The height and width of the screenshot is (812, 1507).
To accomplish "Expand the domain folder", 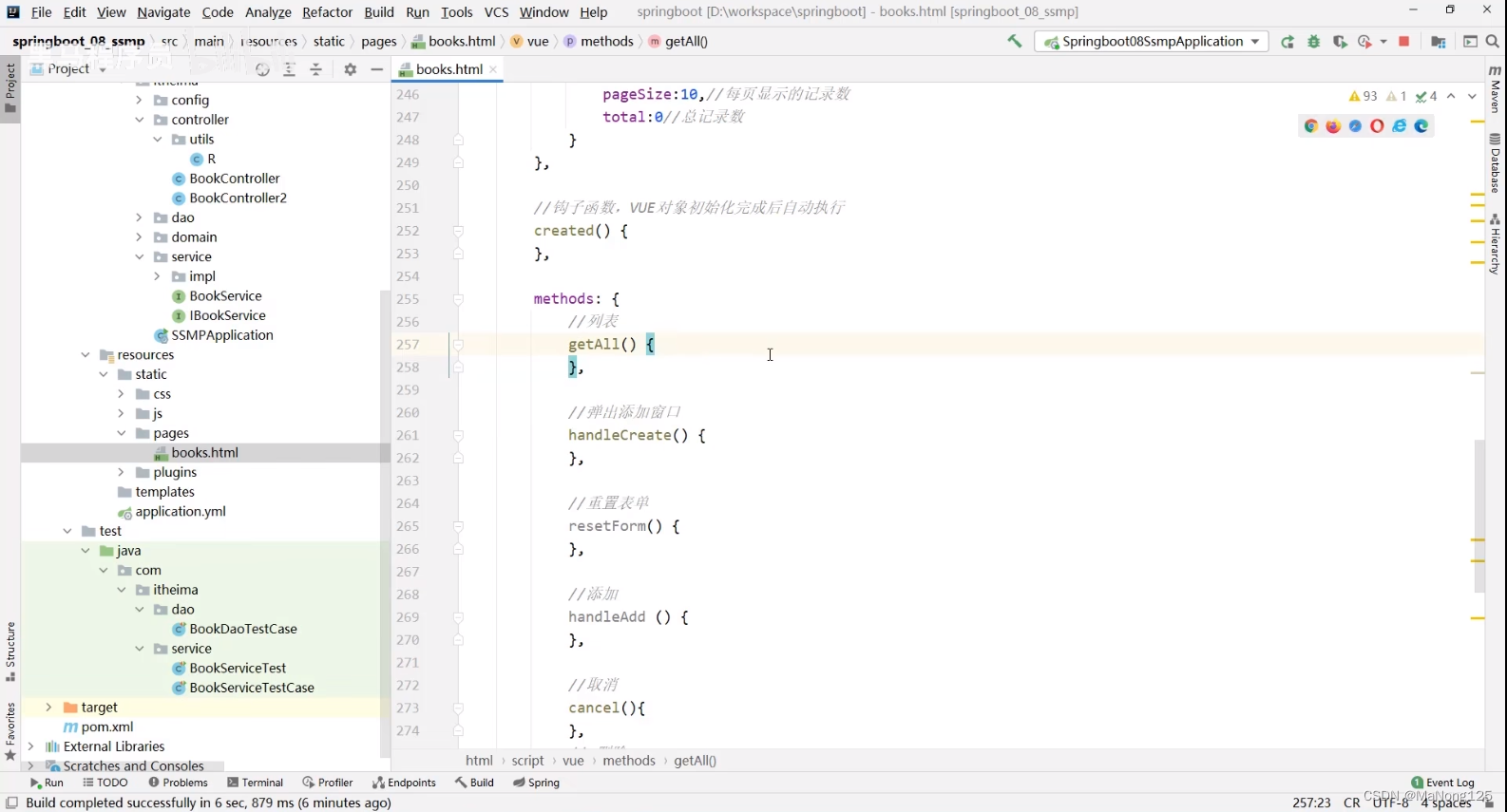I will point(139,237).
